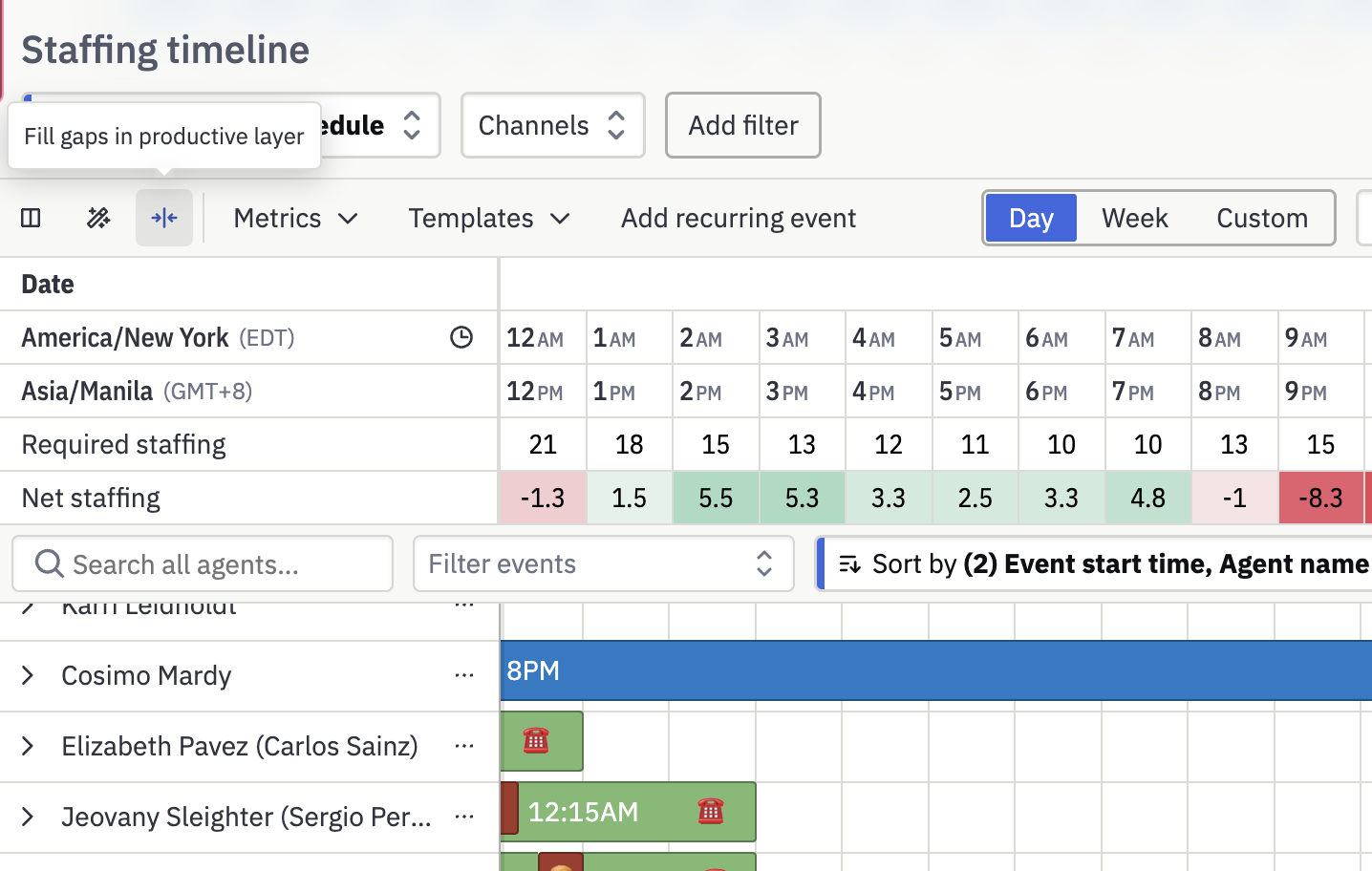Open Cosimo Mardy's more options menu
The image size is (1372, 871).
(x=464, y=675)
